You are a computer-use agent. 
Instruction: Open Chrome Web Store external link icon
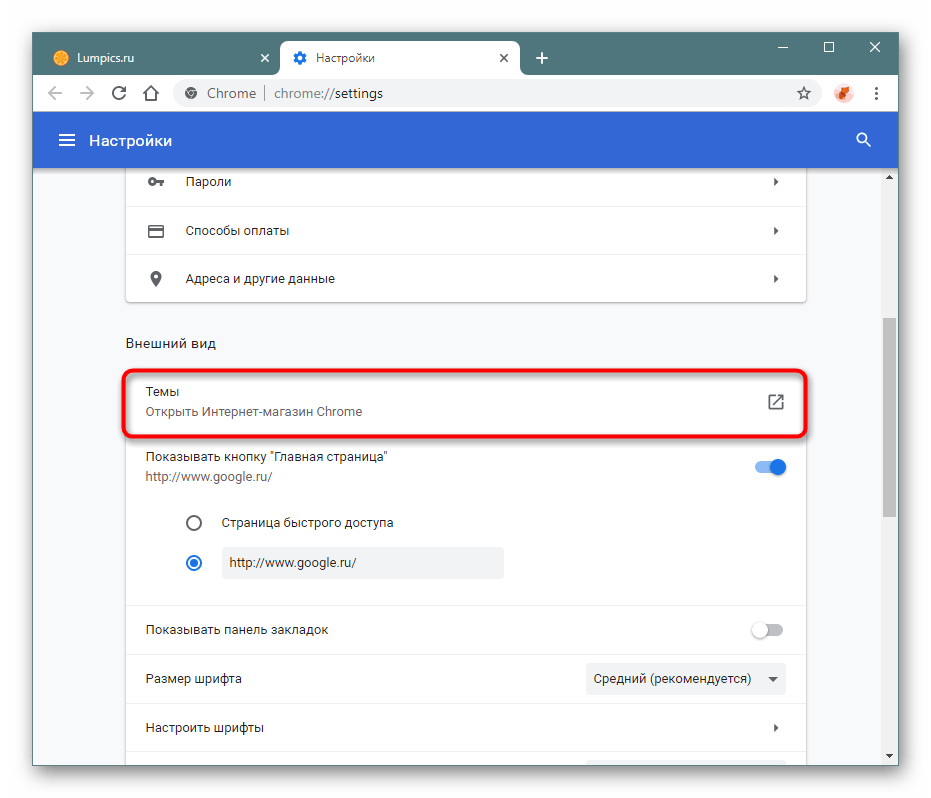(x=775, y=402)
